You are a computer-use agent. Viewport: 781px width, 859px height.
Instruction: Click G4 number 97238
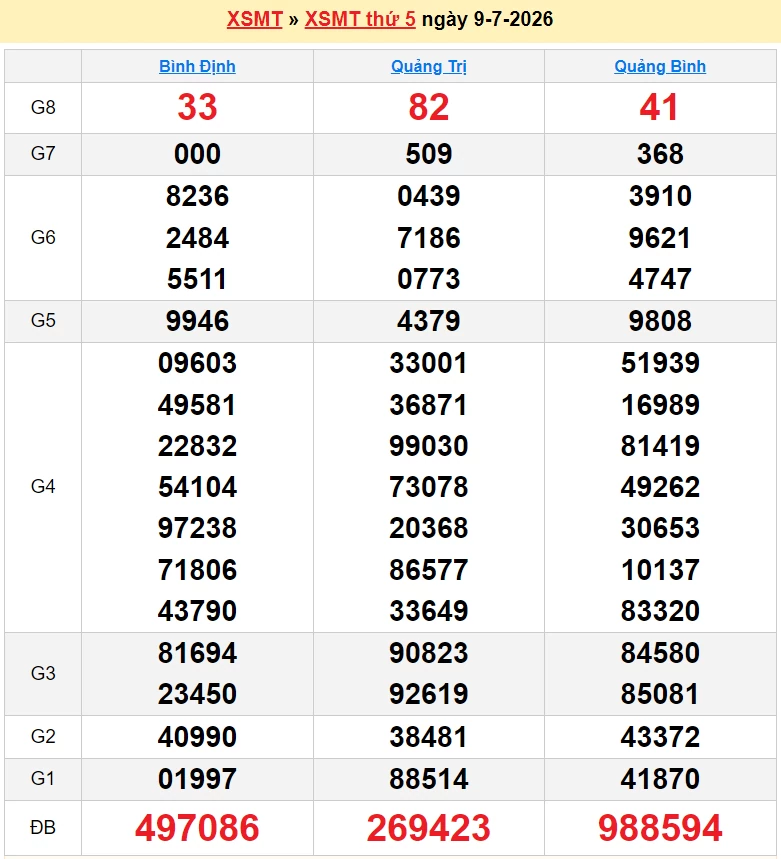pyautogui.click(x=197, y=528)
